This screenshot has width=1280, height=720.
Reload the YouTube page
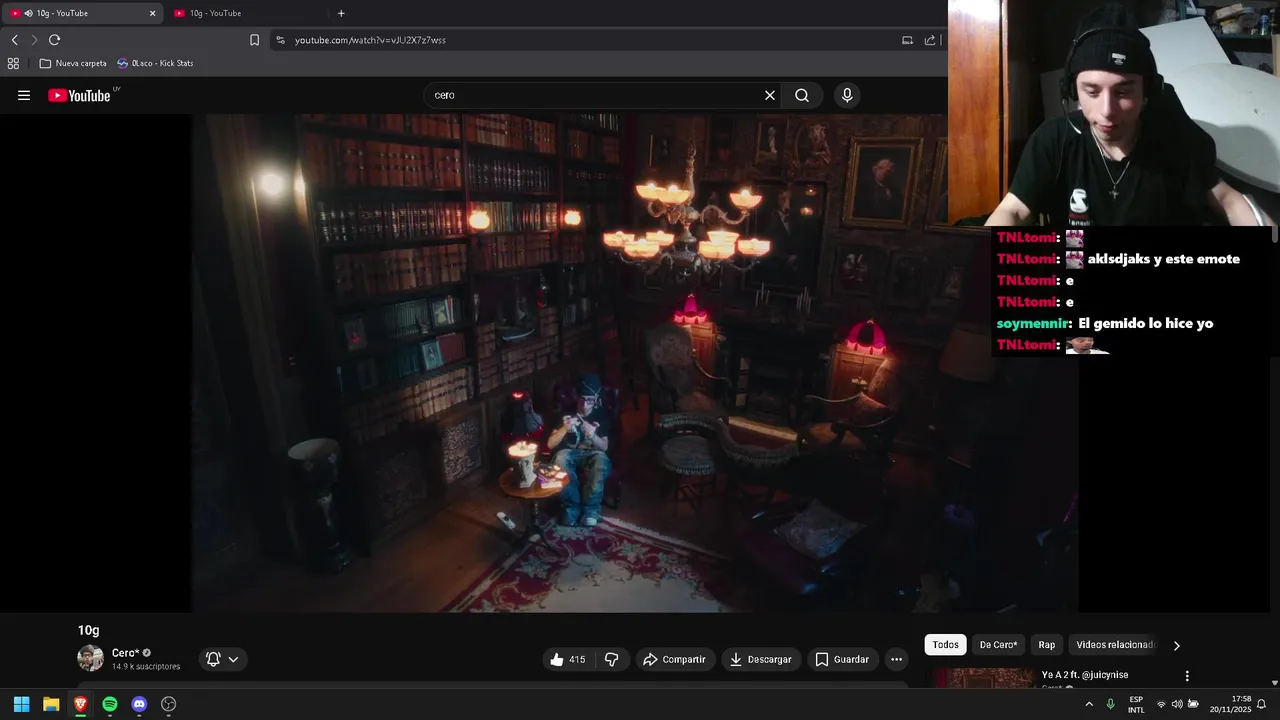click(x=54, y=40)
